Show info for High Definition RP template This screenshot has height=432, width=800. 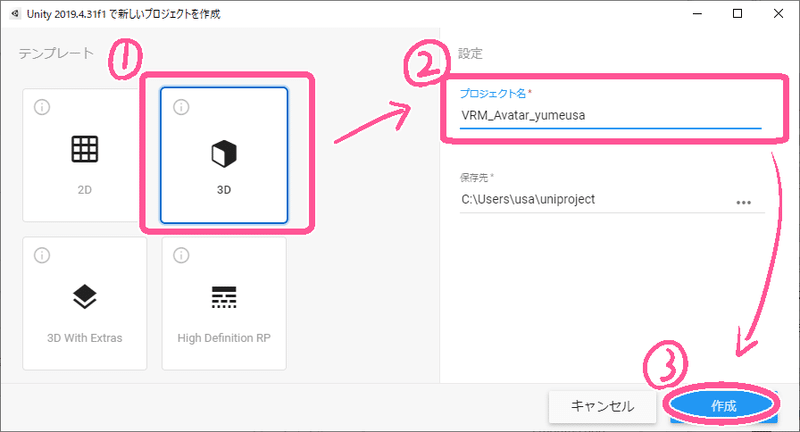click(181, 255)
